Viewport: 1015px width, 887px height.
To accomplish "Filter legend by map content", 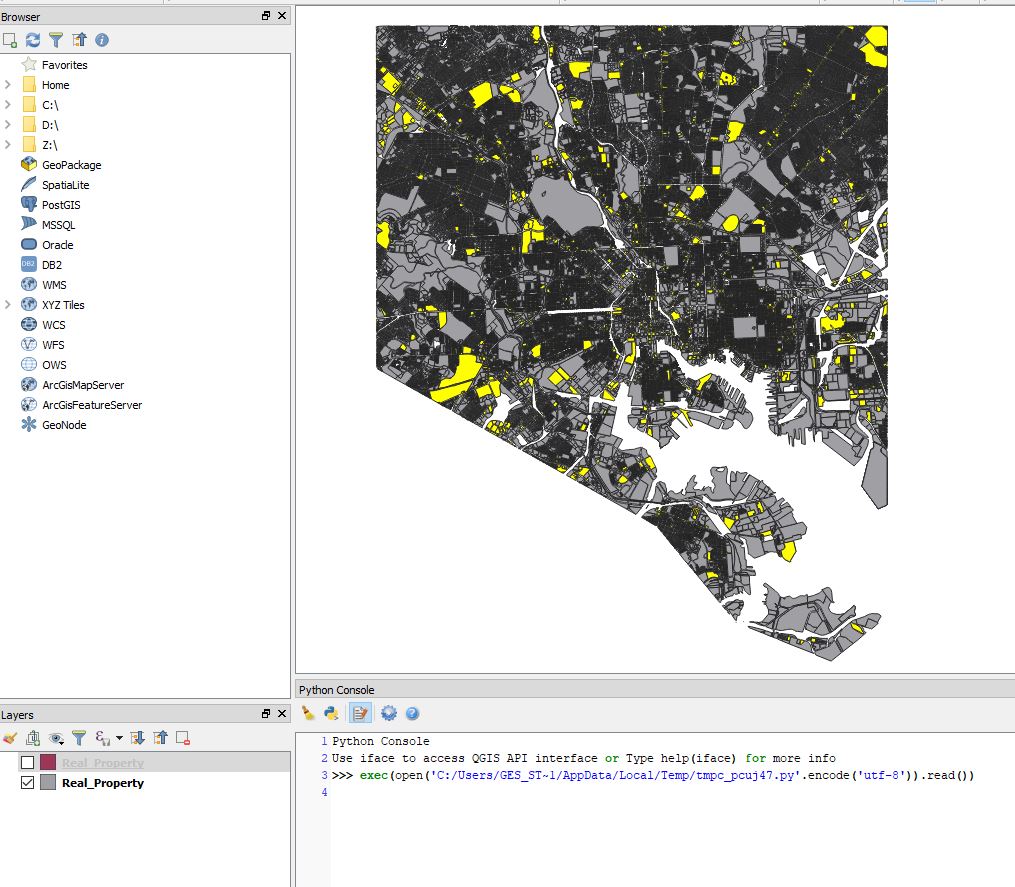I will coord(79,738).
